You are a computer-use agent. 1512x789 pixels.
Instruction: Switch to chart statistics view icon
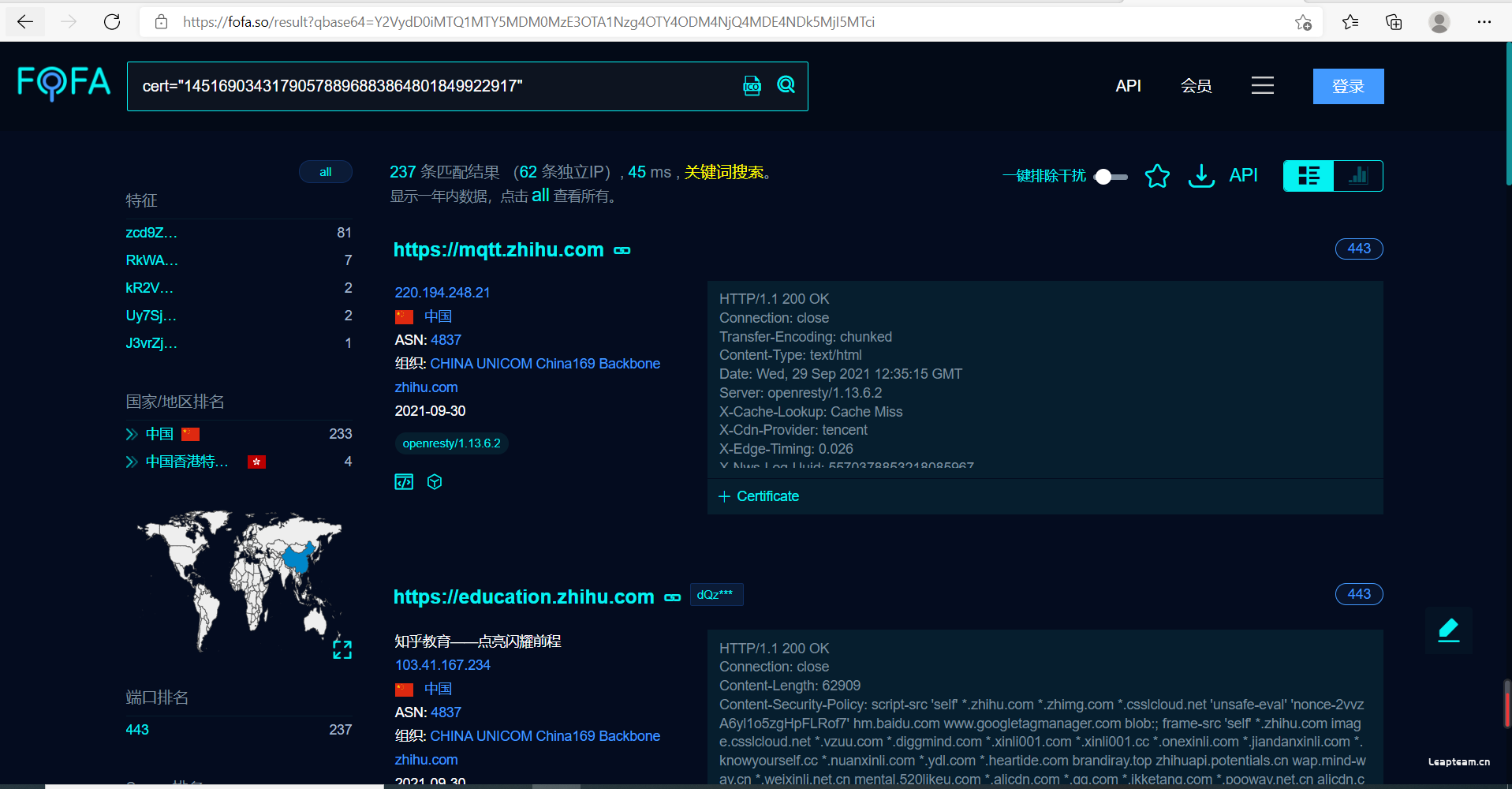pos(1357,176)
